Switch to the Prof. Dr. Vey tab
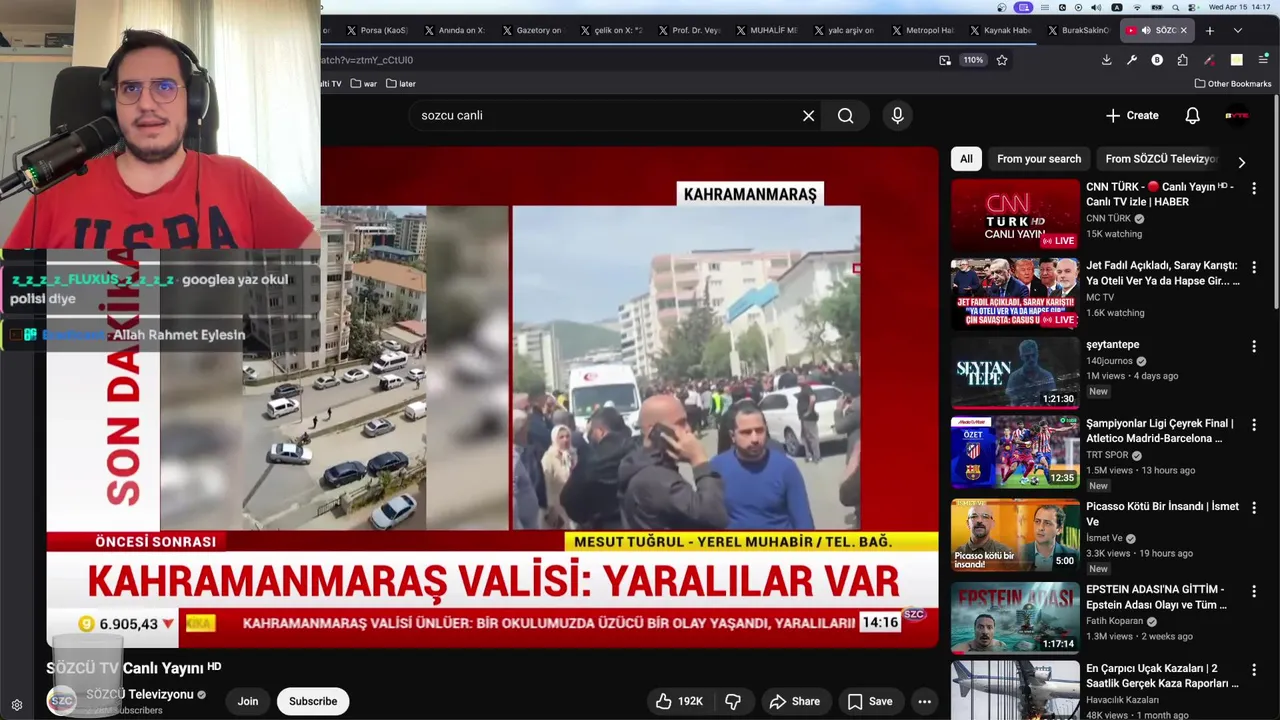Image resolution: width=1280 pixels, height=720 pixels. pos(687,31)
